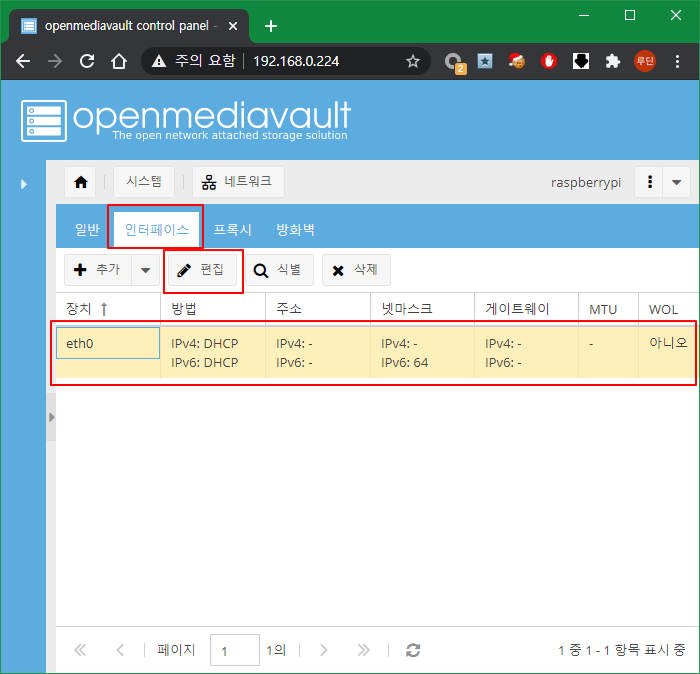Image resolution: width=700 pixels, height=674 pixels.
Task: Open the red stop-hand blocker extension
Action: pos(549,61)
